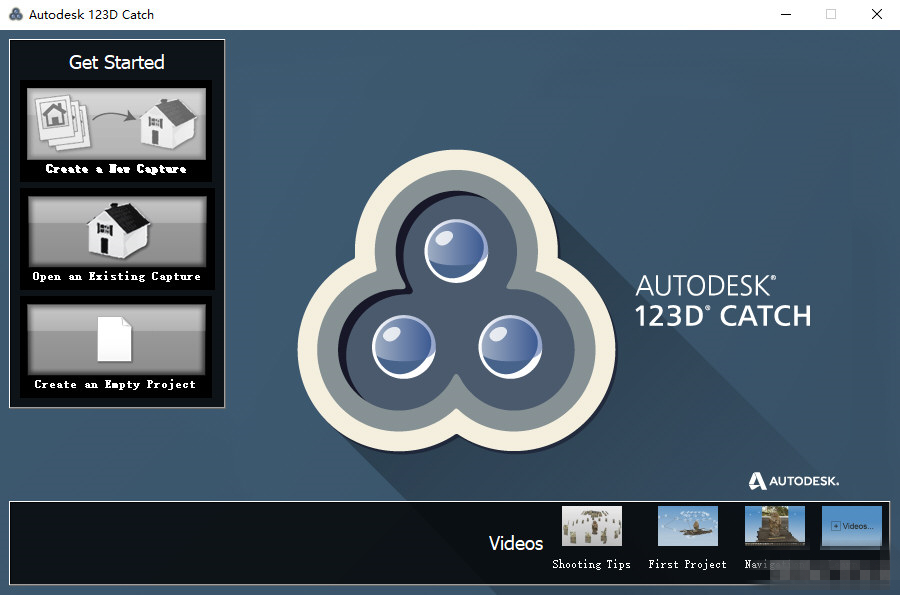This screenshot has height=595, width=900.
Task: Click the First Project caption text
Action: [x=688, y=565]
